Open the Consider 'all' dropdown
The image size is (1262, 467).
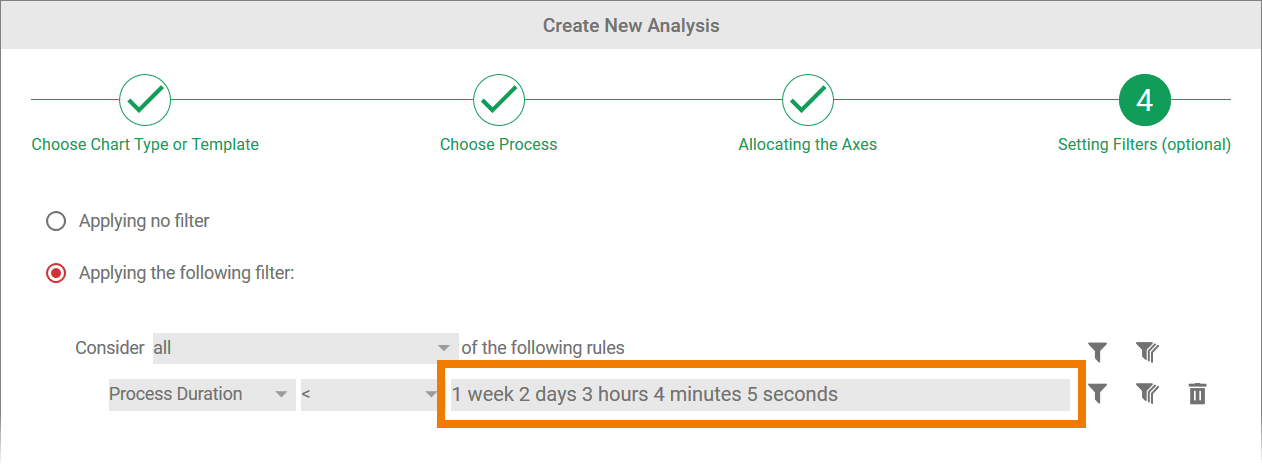304,348
